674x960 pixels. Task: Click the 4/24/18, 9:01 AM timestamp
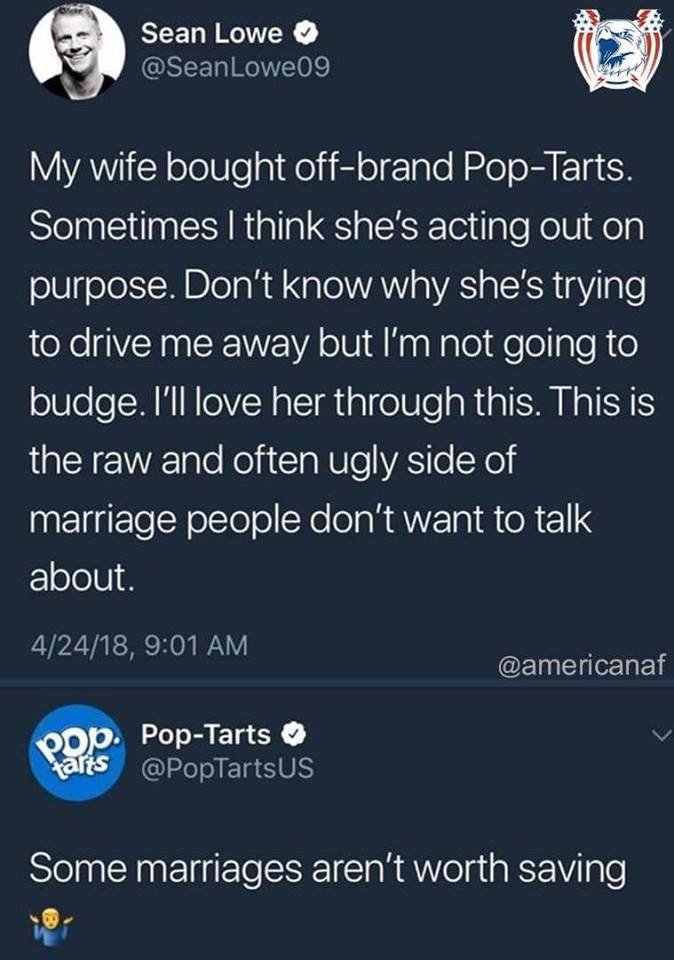click(139, 645)
